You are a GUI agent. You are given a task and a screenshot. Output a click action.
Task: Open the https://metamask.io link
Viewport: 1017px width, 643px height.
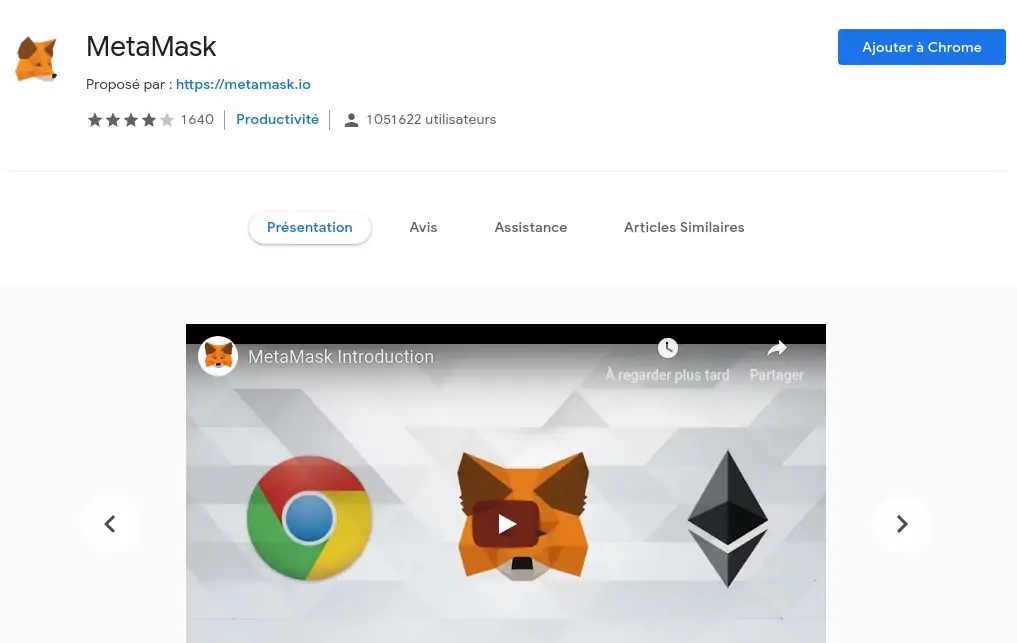[243, 84]
